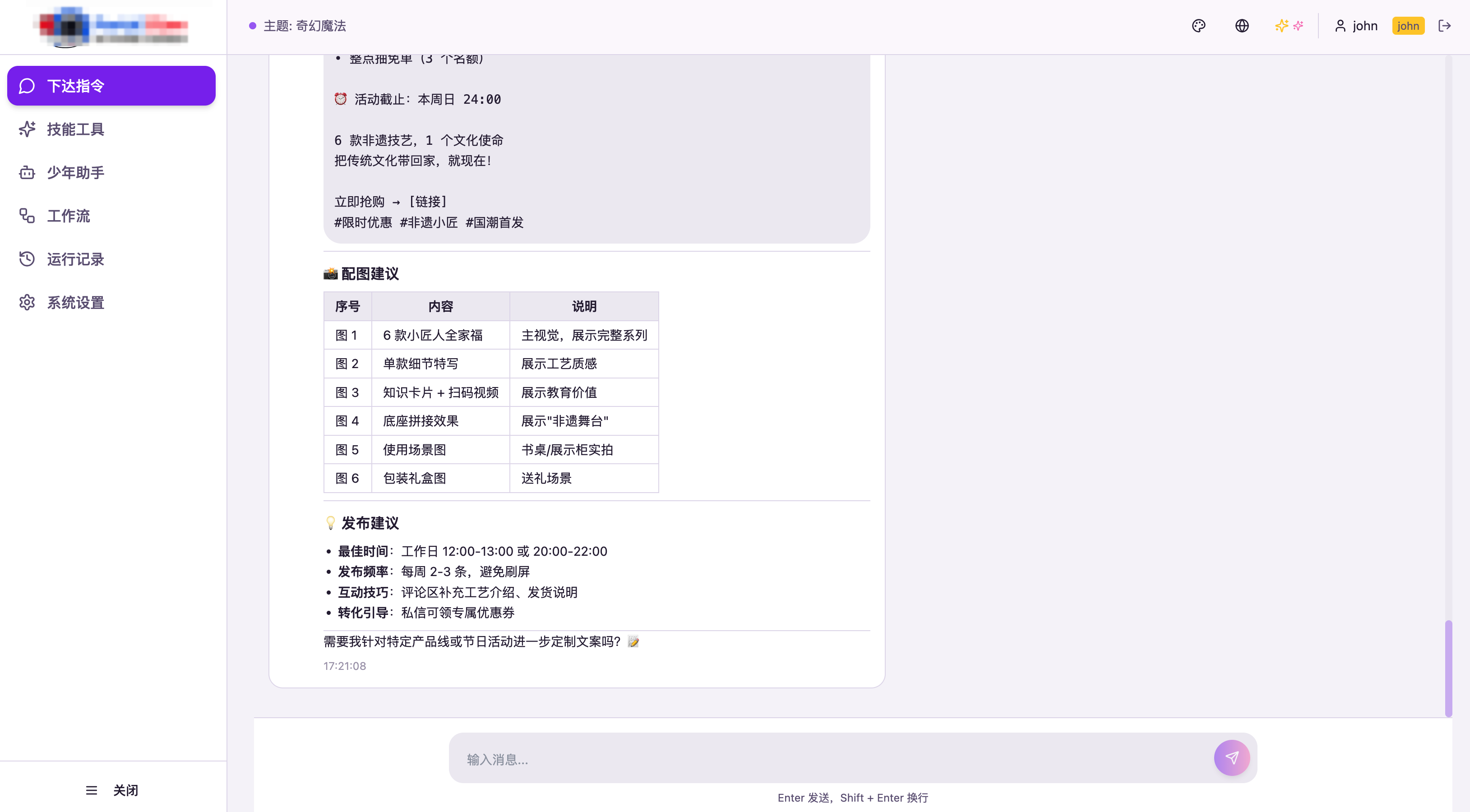Select the yellow sparkle icon in header
Screen dimensions: 1470x812
pyautogui.click(x=1281, y=26)
